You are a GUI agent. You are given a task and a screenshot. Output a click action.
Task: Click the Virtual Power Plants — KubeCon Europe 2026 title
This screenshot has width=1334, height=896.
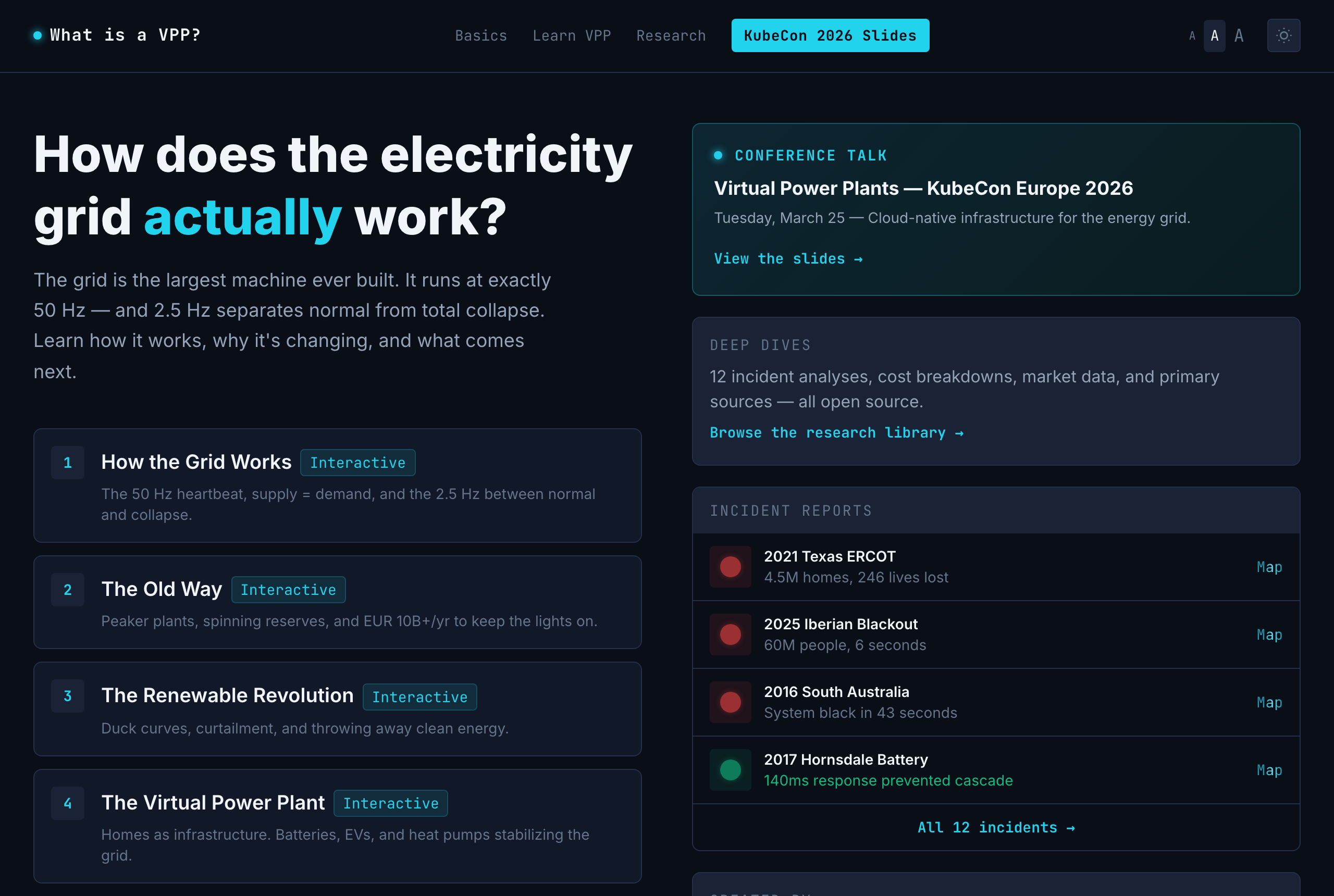923,188
